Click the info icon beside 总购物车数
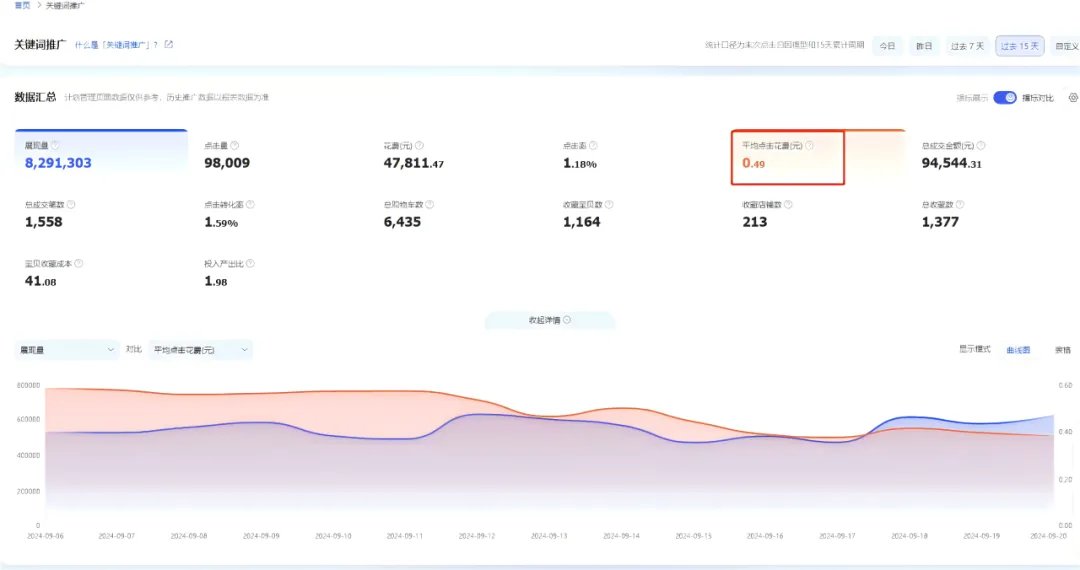1080x570 pixels. (x=430, y=204)
